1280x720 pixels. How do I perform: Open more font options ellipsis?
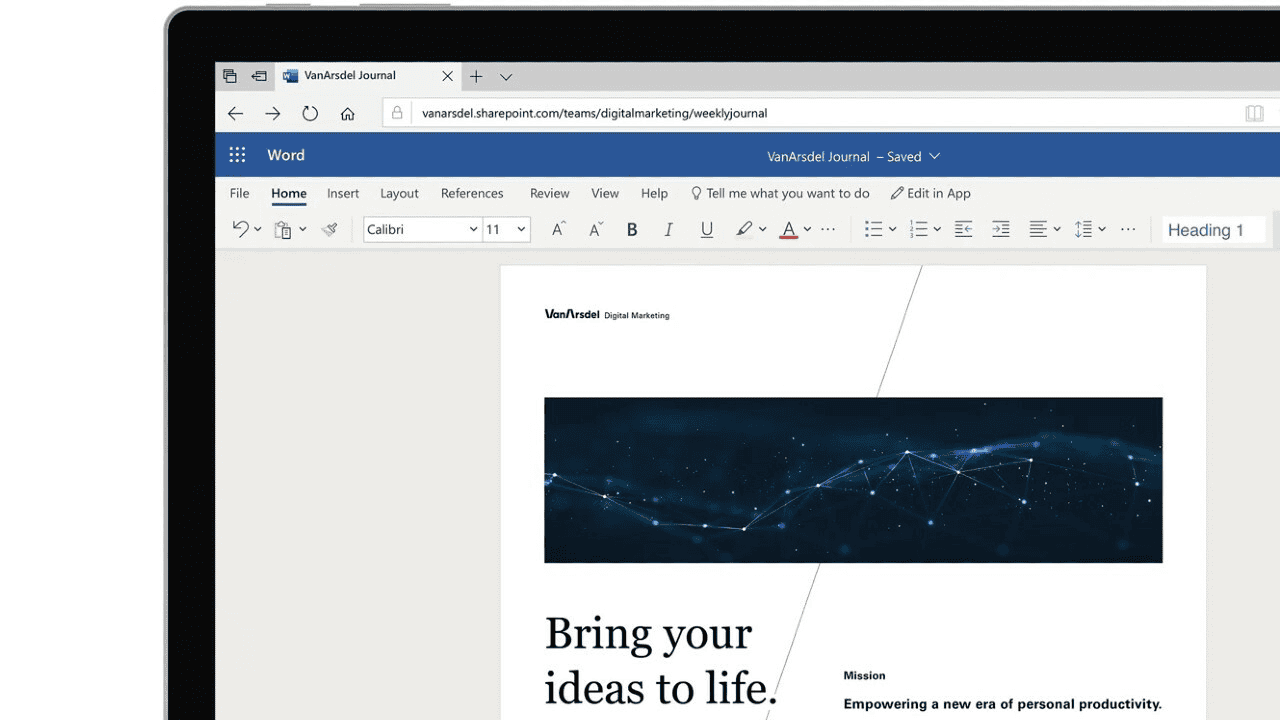pyautogui.click(x=828, y=229)
